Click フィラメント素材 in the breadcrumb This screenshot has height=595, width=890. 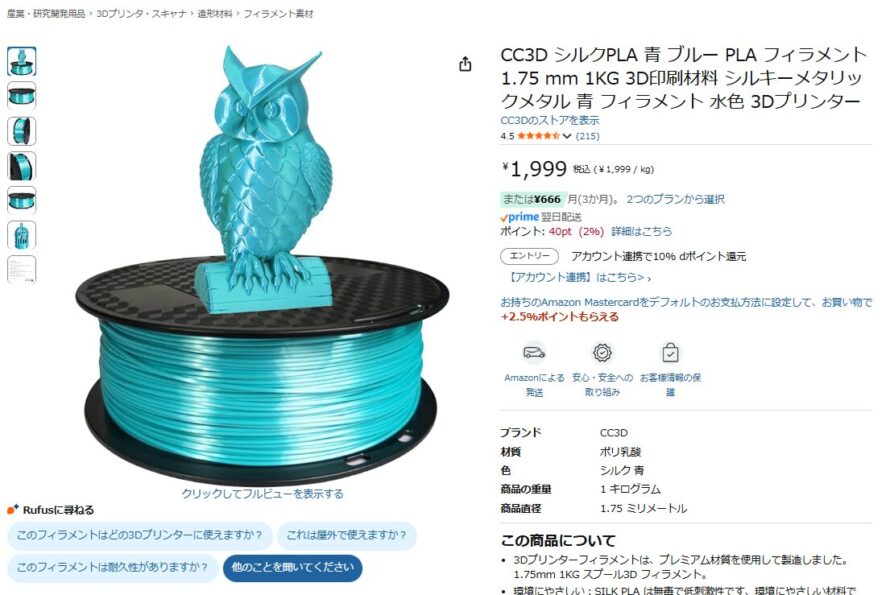point(278,14)
